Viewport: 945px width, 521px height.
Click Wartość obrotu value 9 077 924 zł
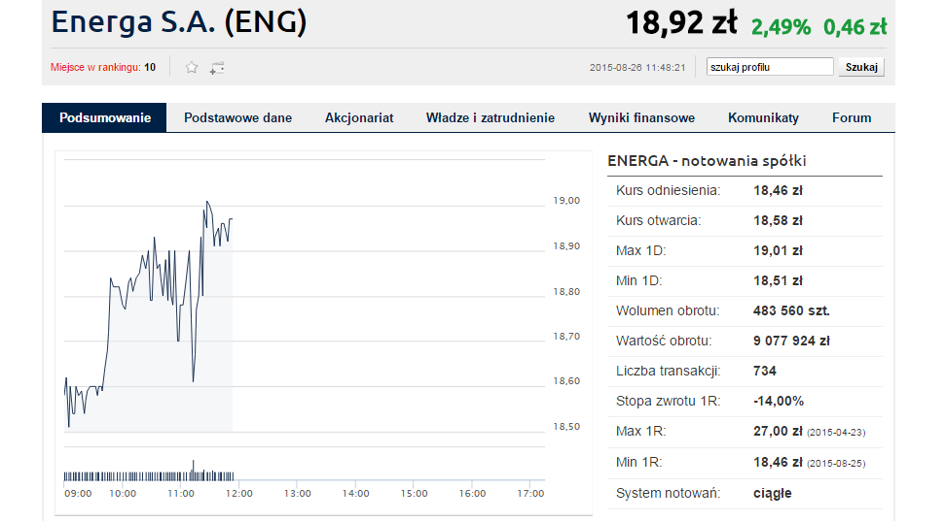click(x=791, y=341)
